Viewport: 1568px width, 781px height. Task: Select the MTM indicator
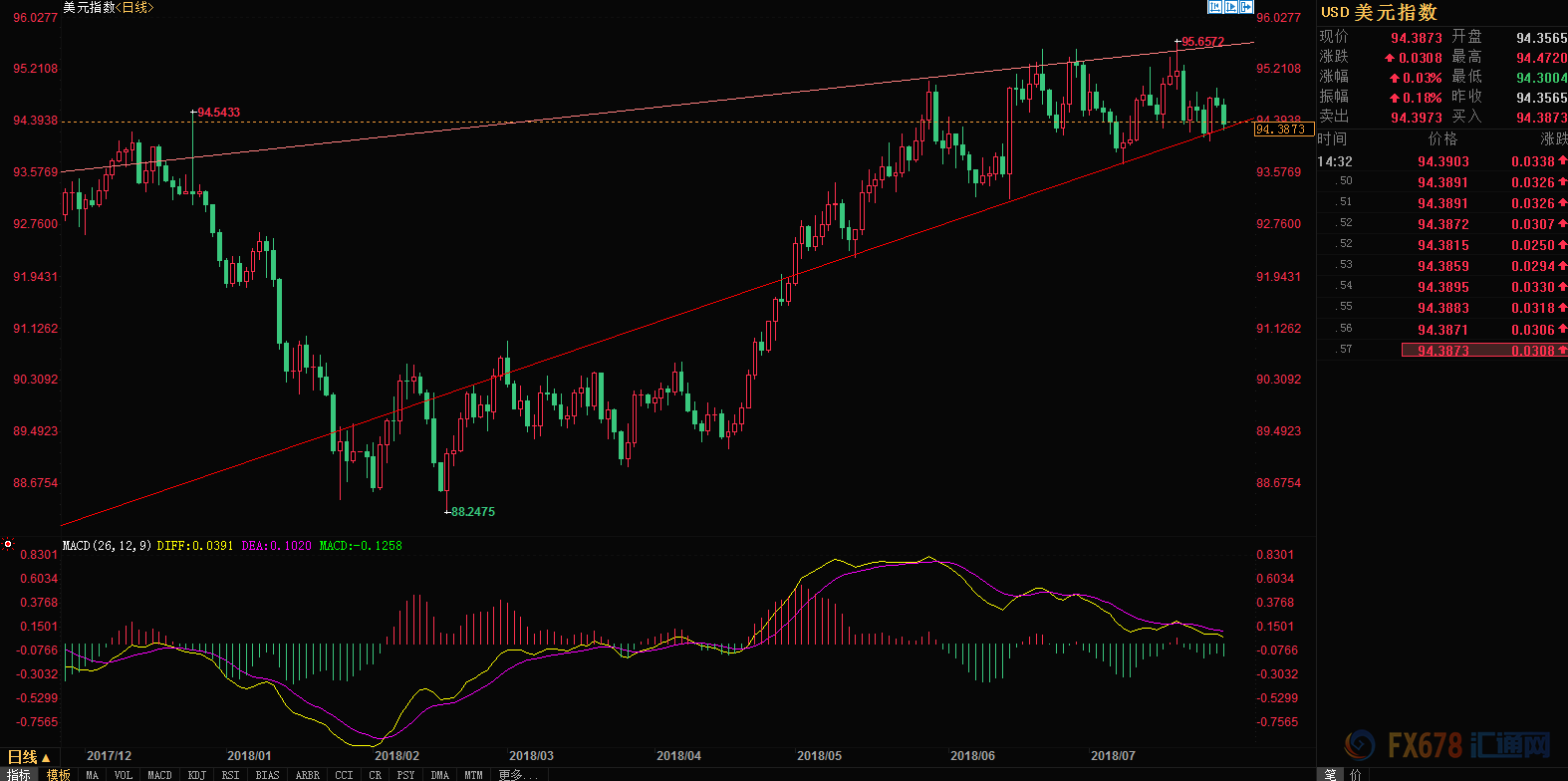473,774
